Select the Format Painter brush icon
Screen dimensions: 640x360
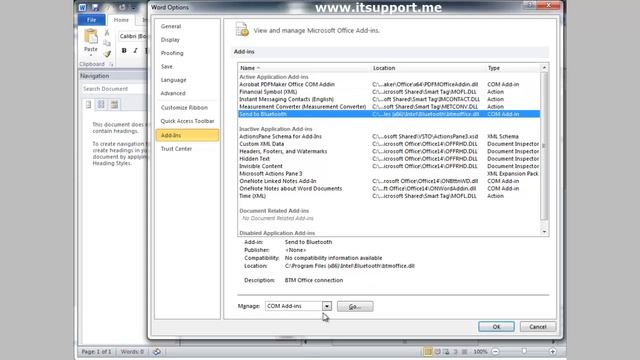tap(107, 53)
